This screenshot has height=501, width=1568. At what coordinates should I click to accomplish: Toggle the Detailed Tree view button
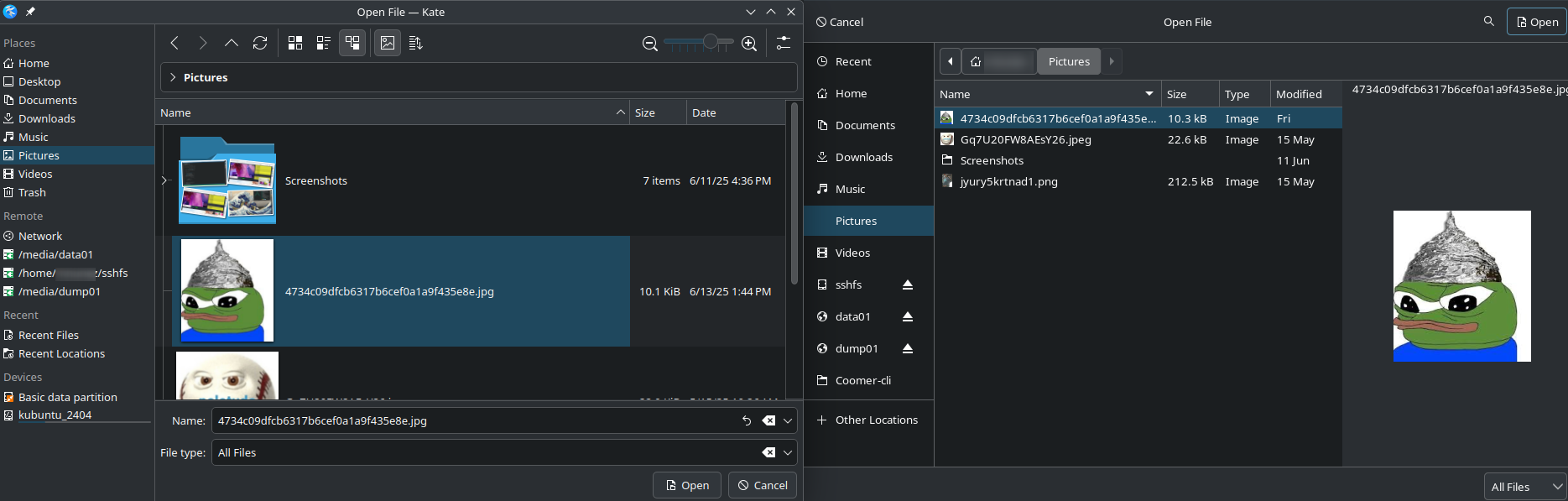tap(352, 43)
